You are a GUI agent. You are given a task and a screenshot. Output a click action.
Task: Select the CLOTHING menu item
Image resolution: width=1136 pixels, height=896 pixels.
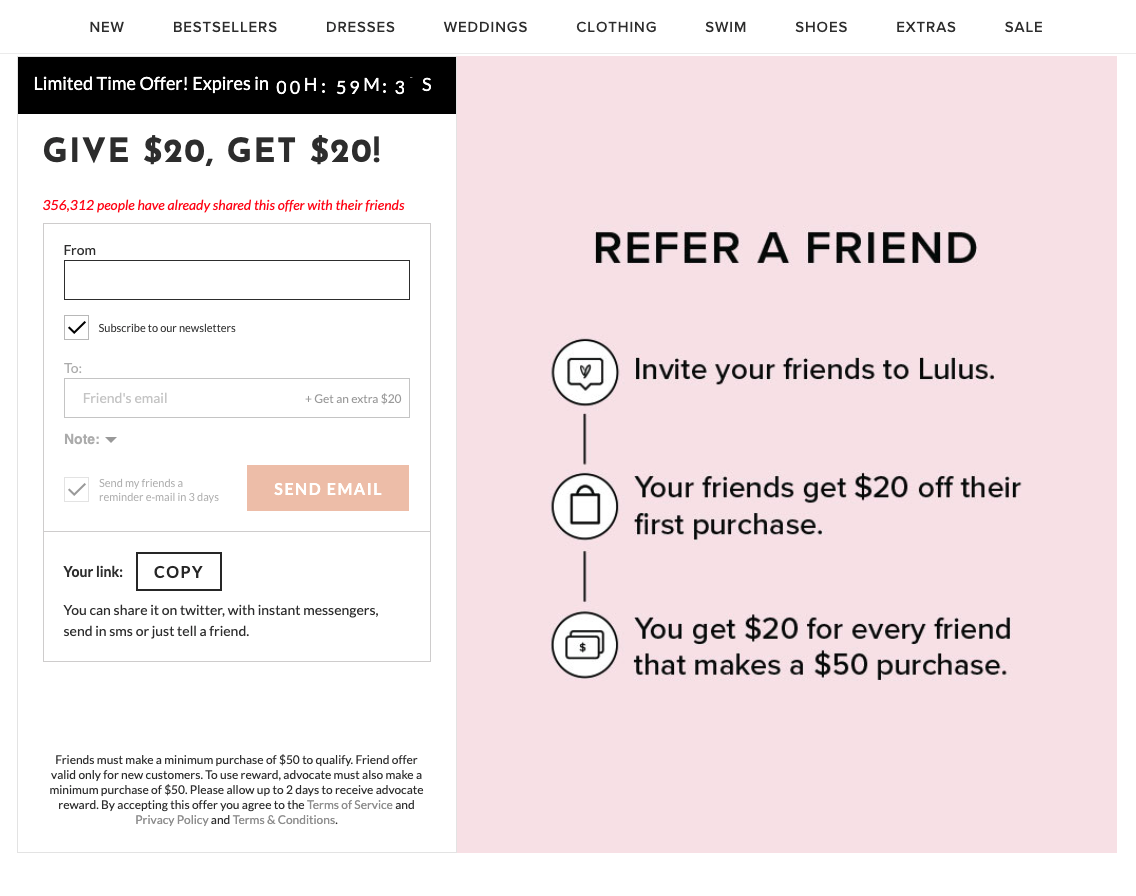[616, 27]
